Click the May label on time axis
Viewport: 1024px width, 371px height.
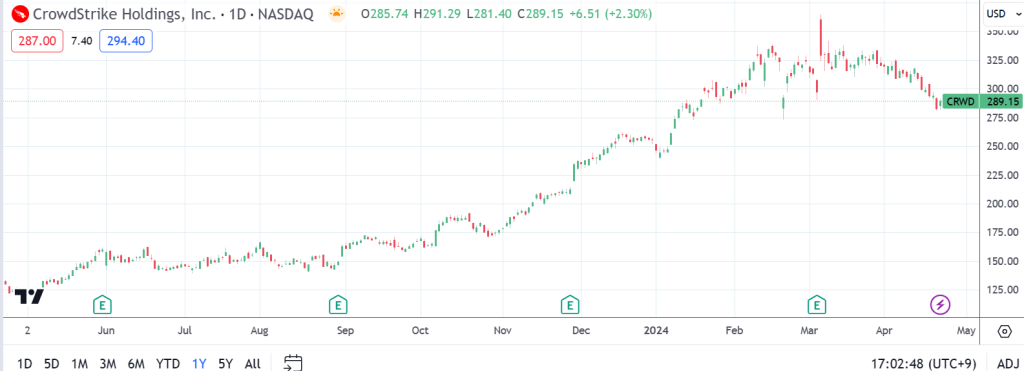pos(967,331)
